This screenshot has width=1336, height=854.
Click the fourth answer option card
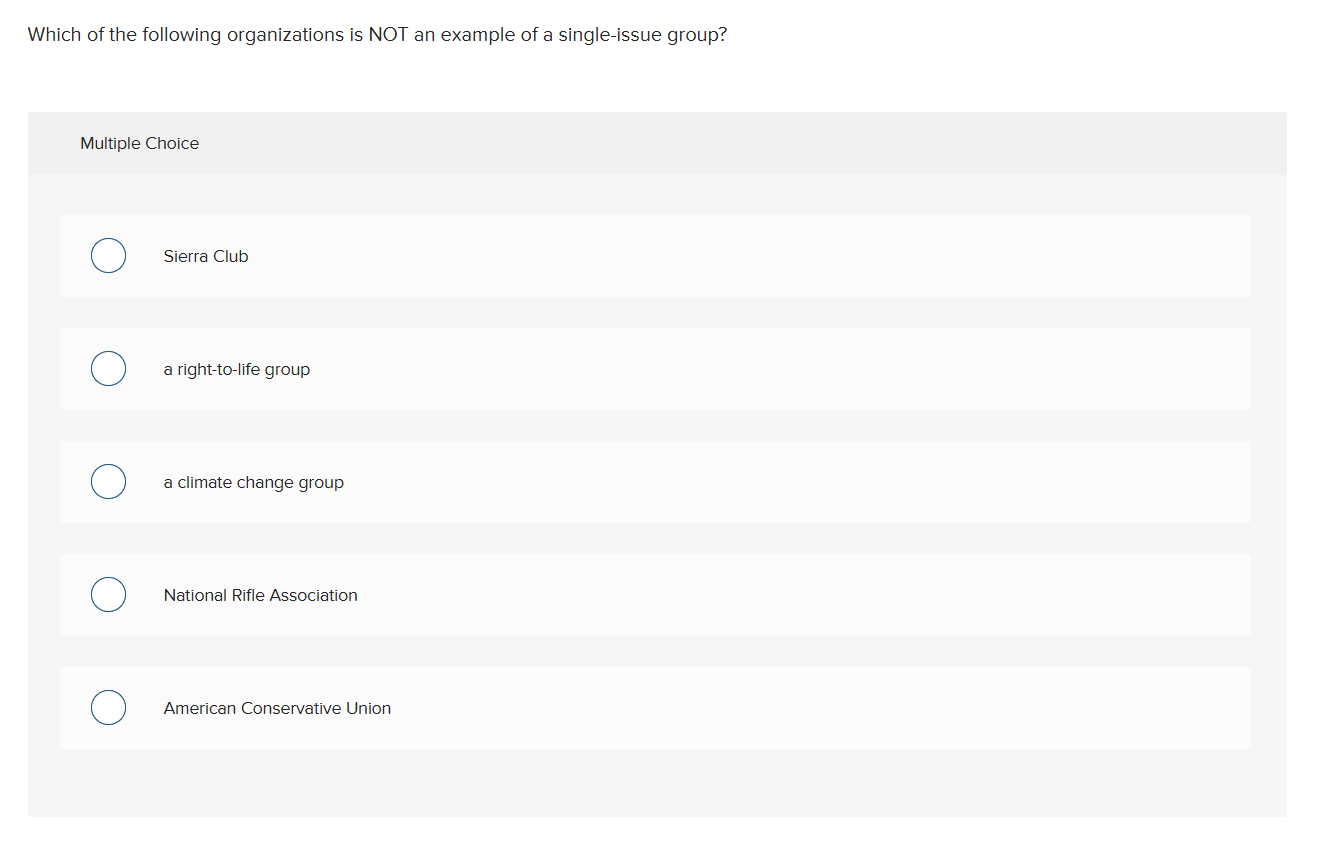(x=655, y=594)
